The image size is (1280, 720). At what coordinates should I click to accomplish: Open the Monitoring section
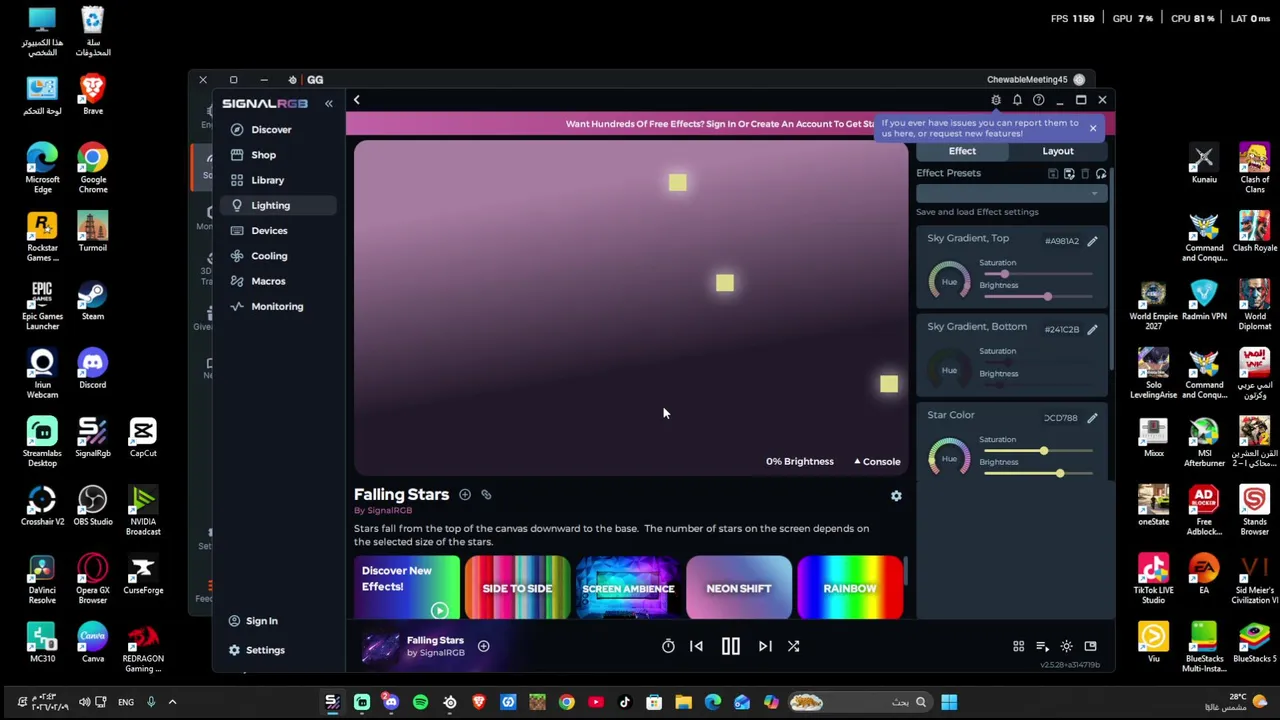pyautogui.click(x=277, y=306)
